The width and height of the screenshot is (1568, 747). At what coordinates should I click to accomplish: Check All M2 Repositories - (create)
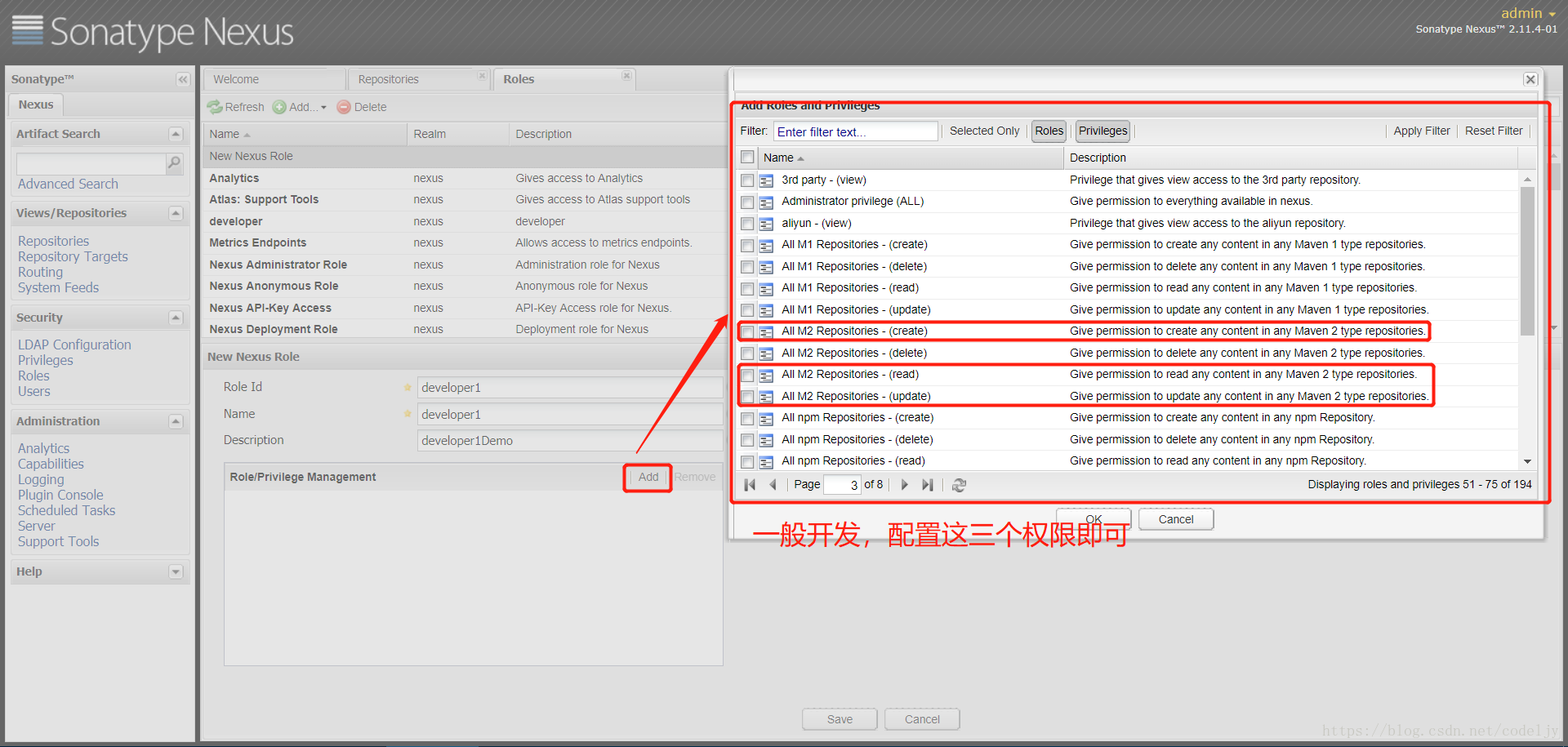point(747,331)
